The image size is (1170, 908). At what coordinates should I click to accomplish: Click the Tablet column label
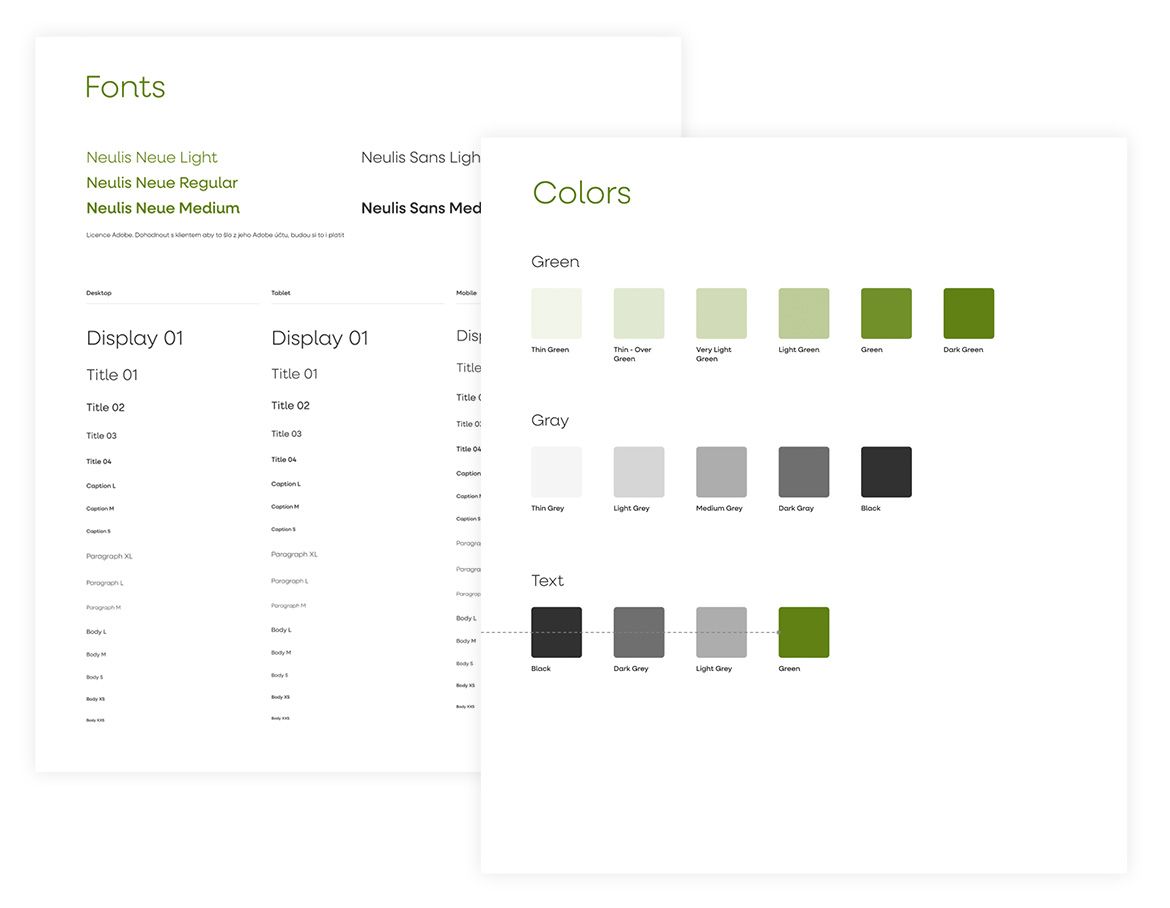pyautogui.click(x=281, y=293)
